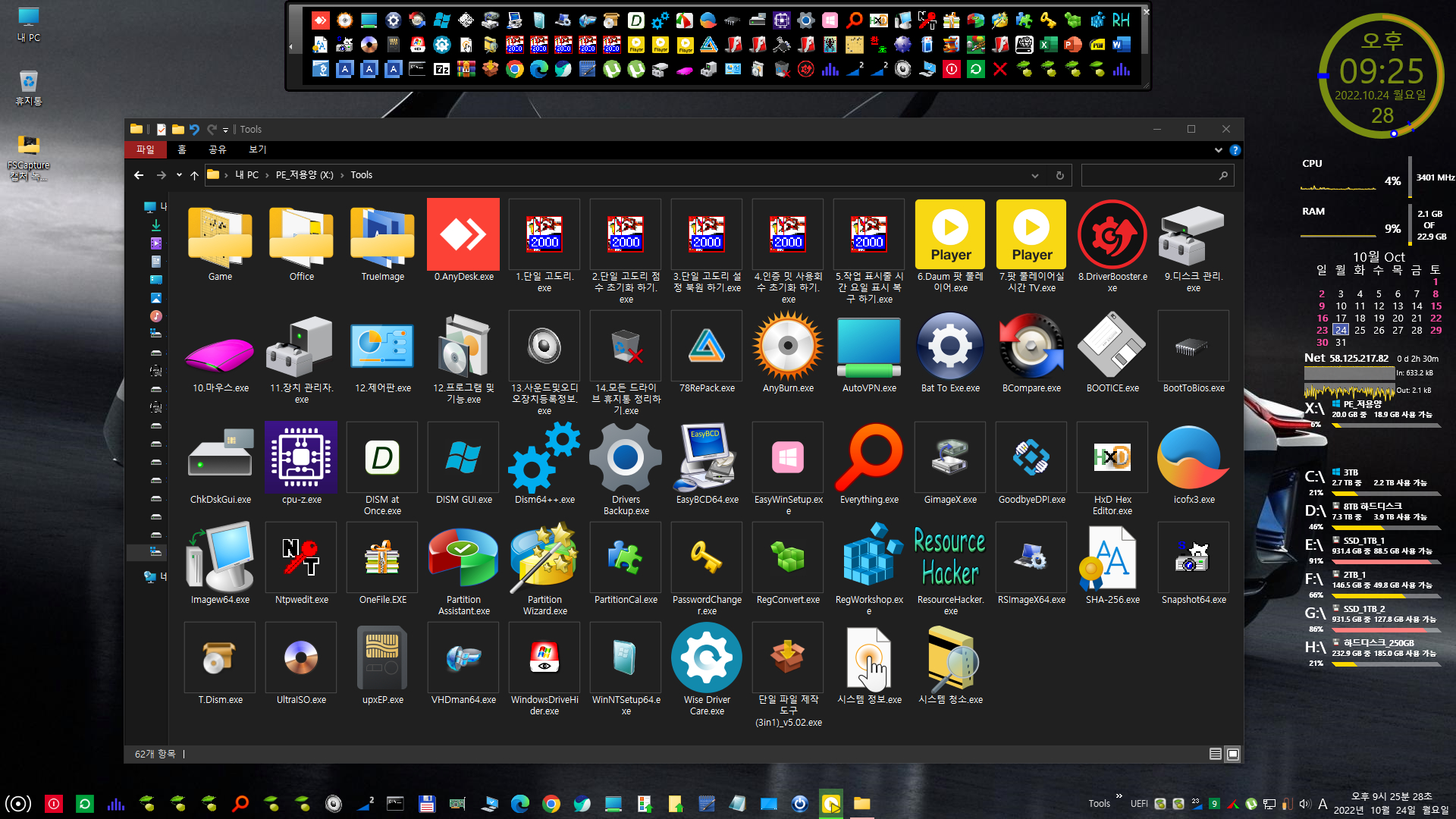This screenshot has width=1456, height=819.
Task: Click volume icon in system tray
Action: pos(1304,804)
